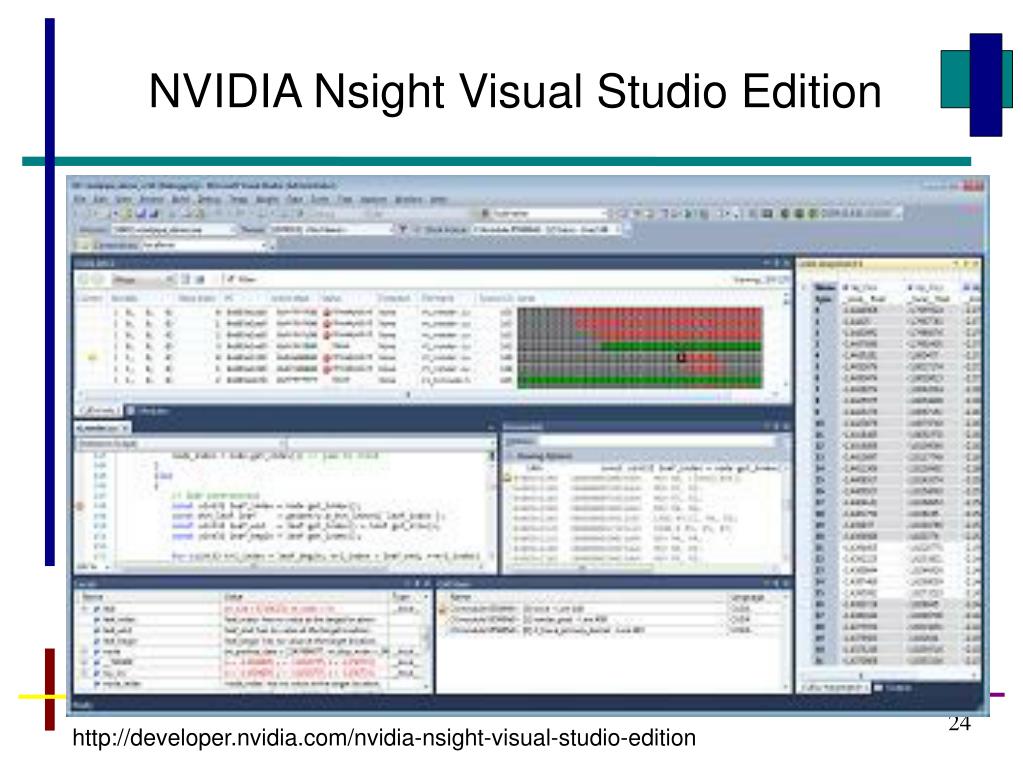Open the Debug menu

tap(209, 200)
